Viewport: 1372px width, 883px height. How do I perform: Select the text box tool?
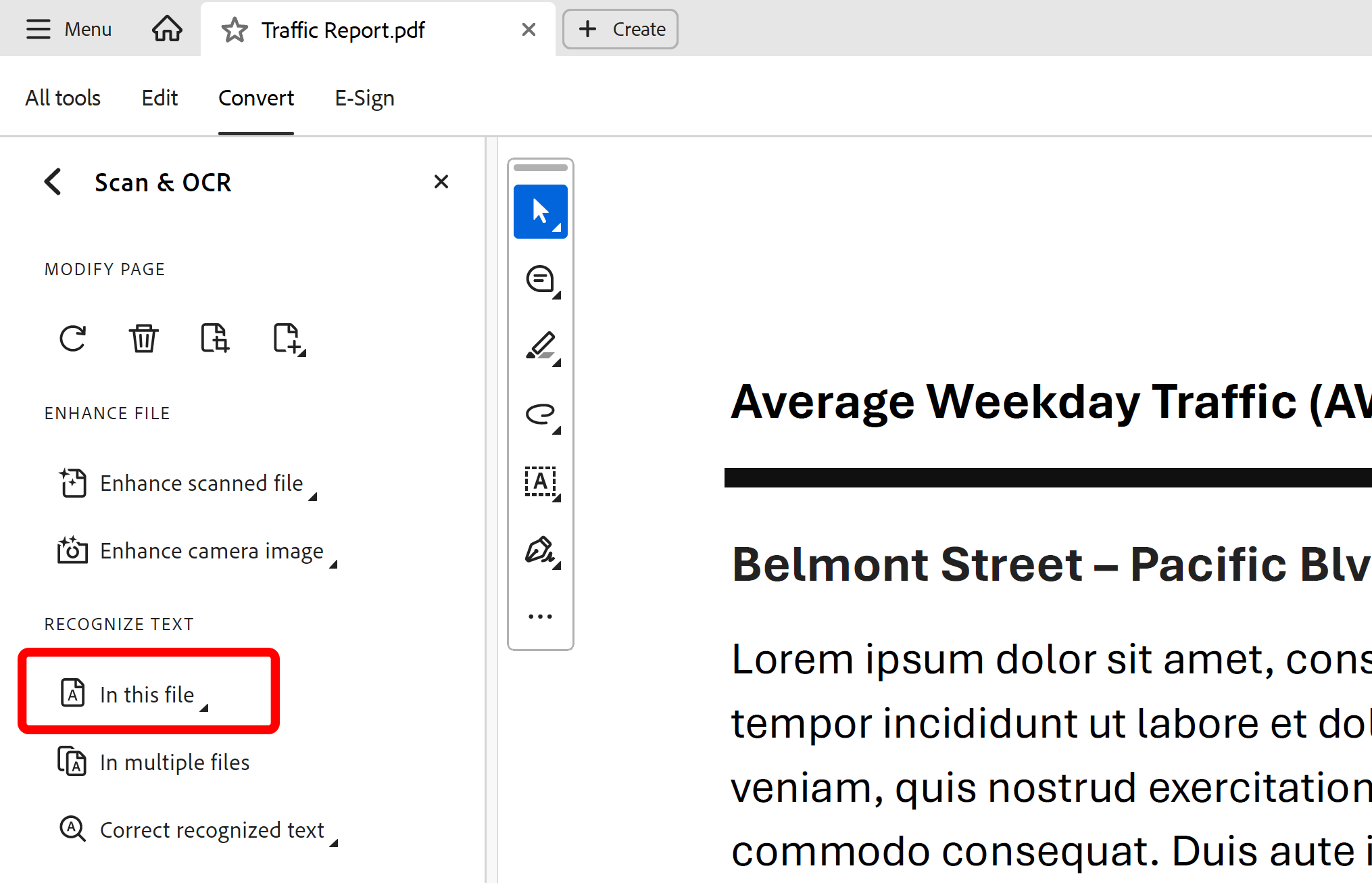point(540,481)
